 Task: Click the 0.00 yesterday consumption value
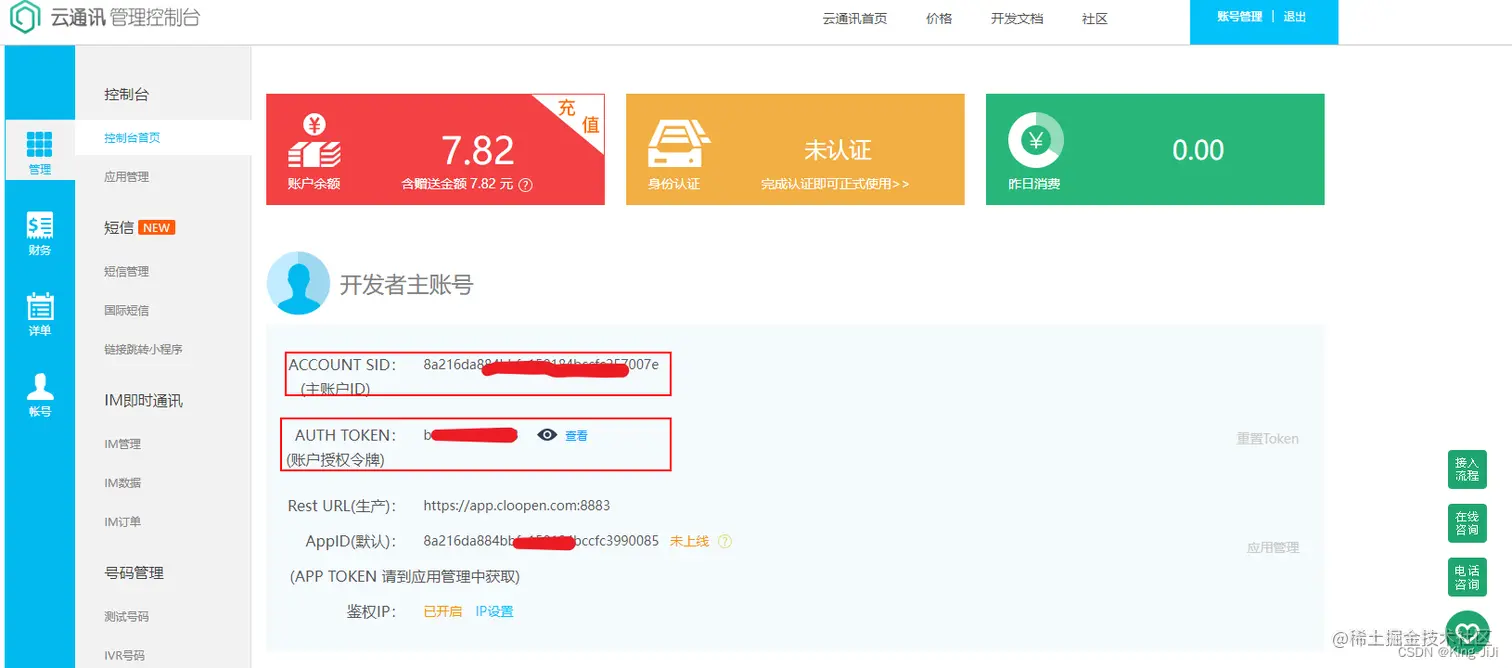[1198, 150]
